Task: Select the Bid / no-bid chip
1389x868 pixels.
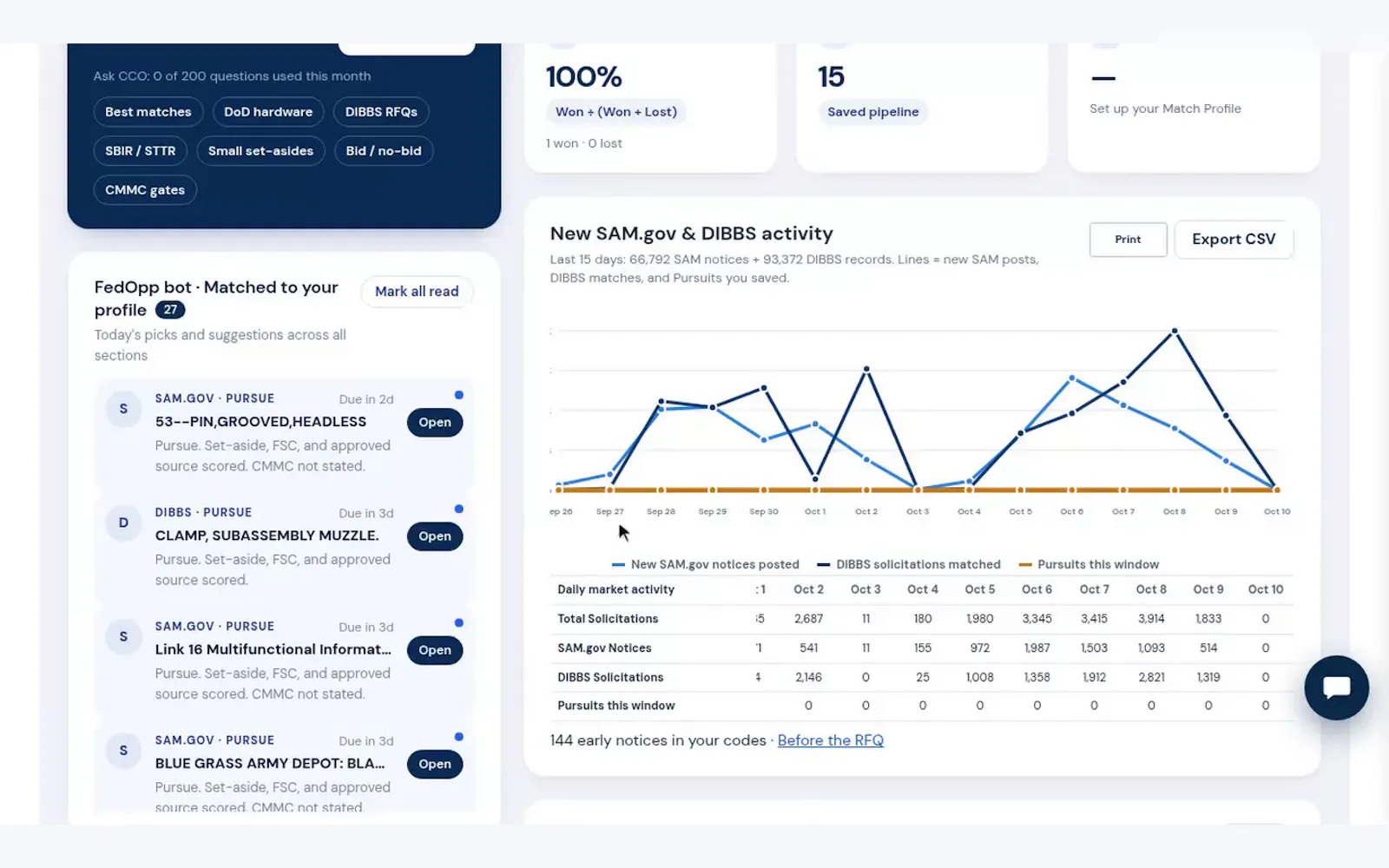Action: [x=384, y=151]
